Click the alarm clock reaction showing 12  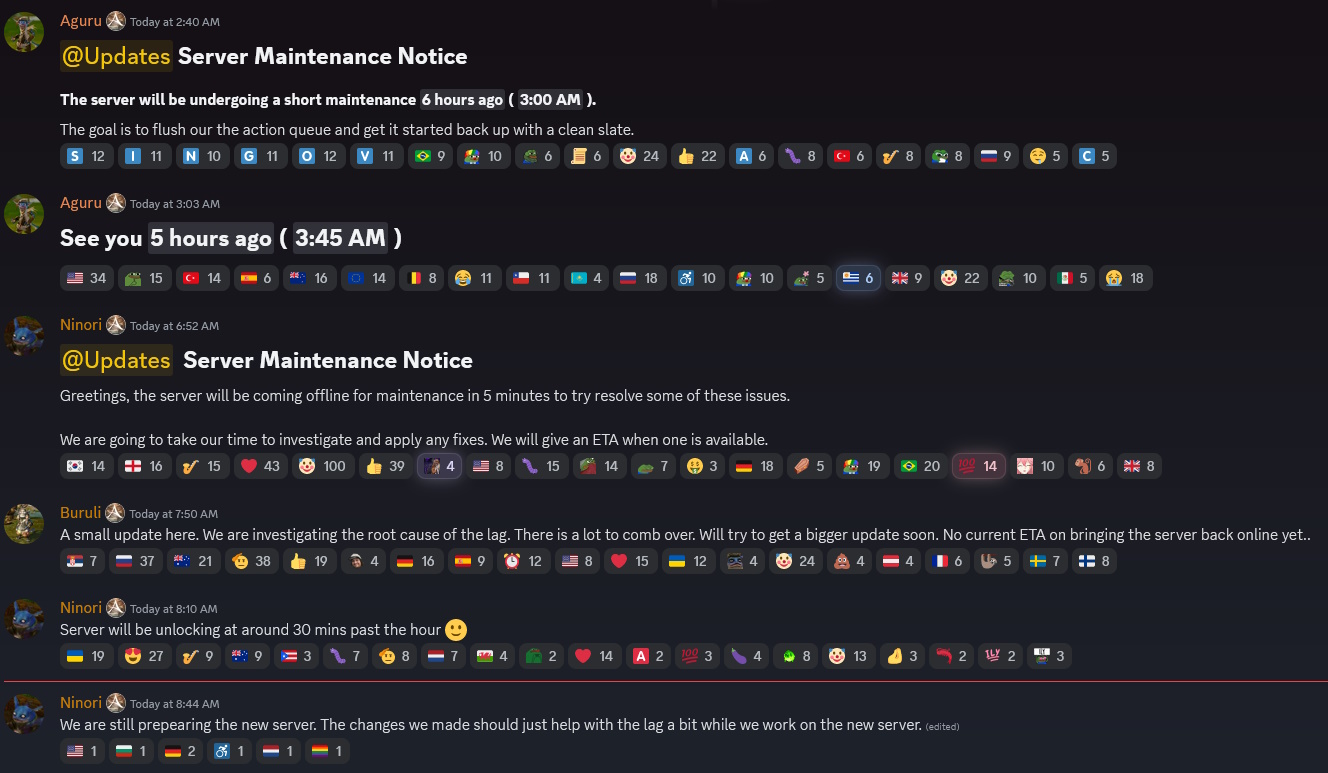[x=523, y=561]
